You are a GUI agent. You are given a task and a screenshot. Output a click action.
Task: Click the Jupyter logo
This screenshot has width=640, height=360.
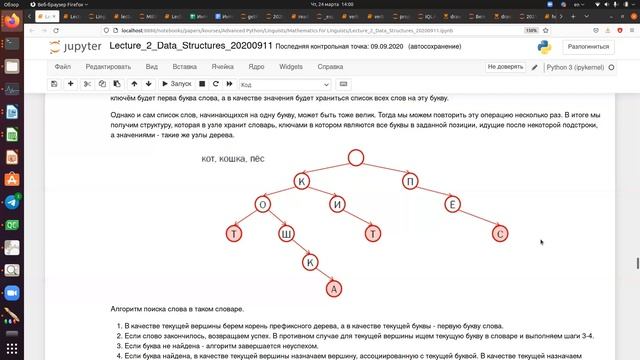tap(75, 47)
